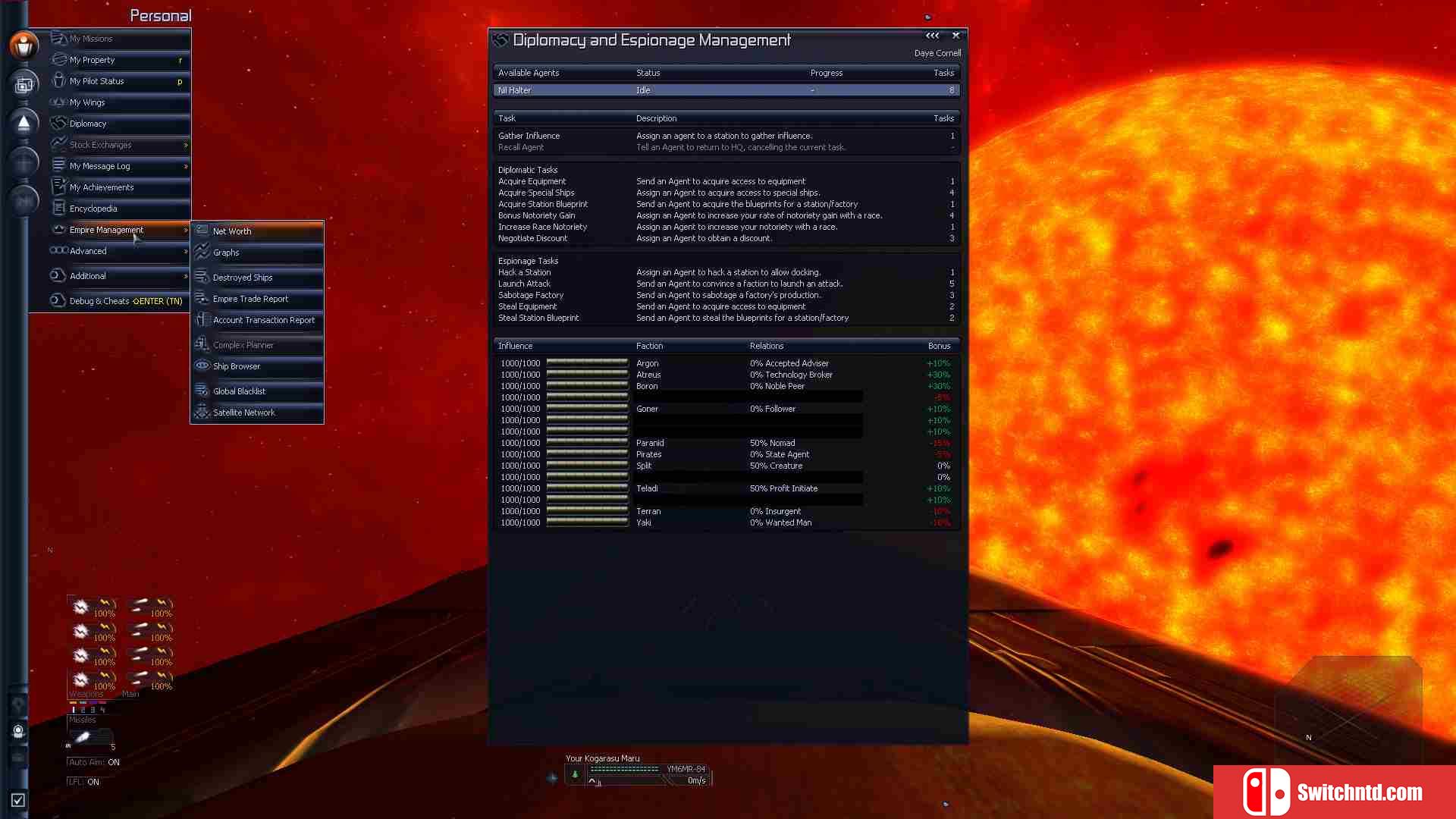The image size is (1456, 819).
Task: Click the Global Blacklist icon
Action: tap(202, 391)
